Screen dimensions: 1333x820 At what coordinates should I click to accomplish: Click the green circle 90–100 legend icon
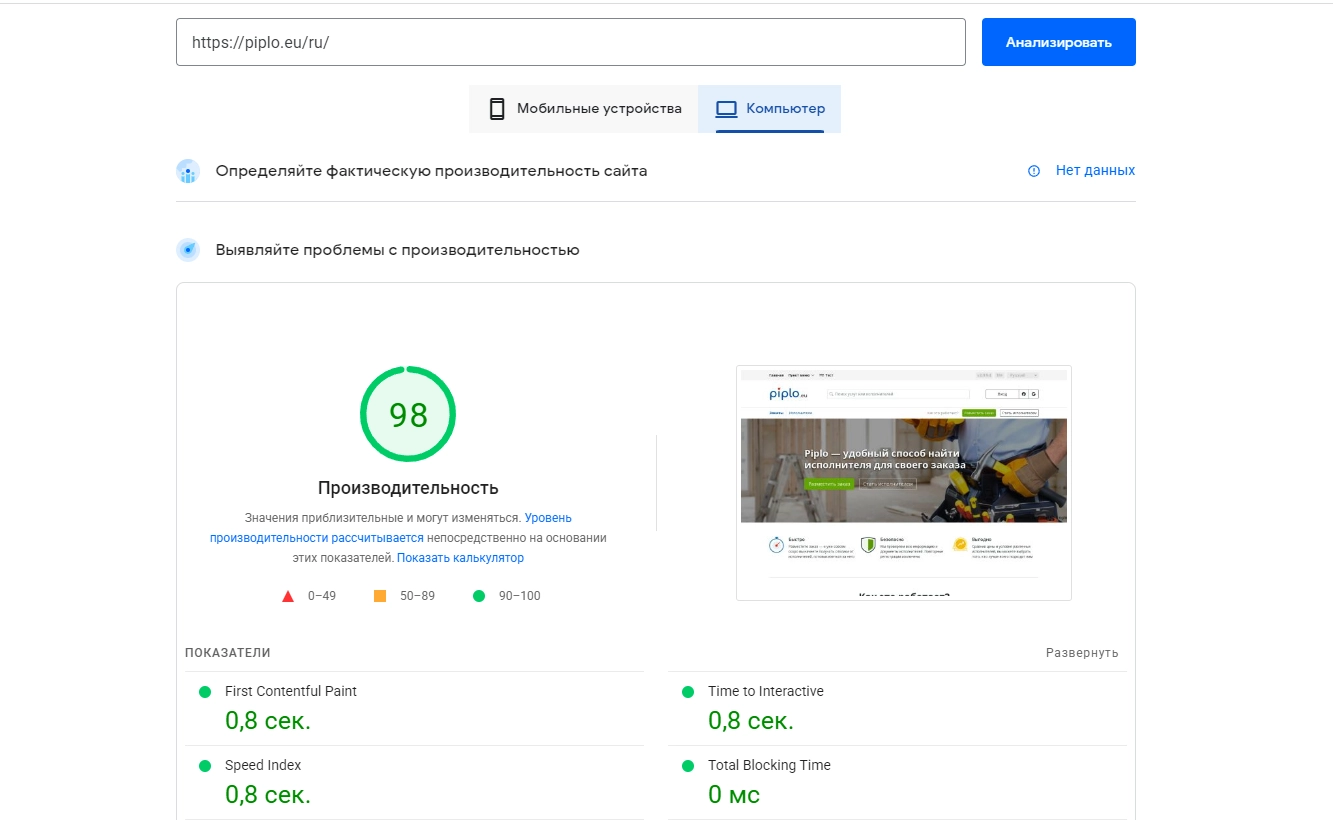(479, 596)
